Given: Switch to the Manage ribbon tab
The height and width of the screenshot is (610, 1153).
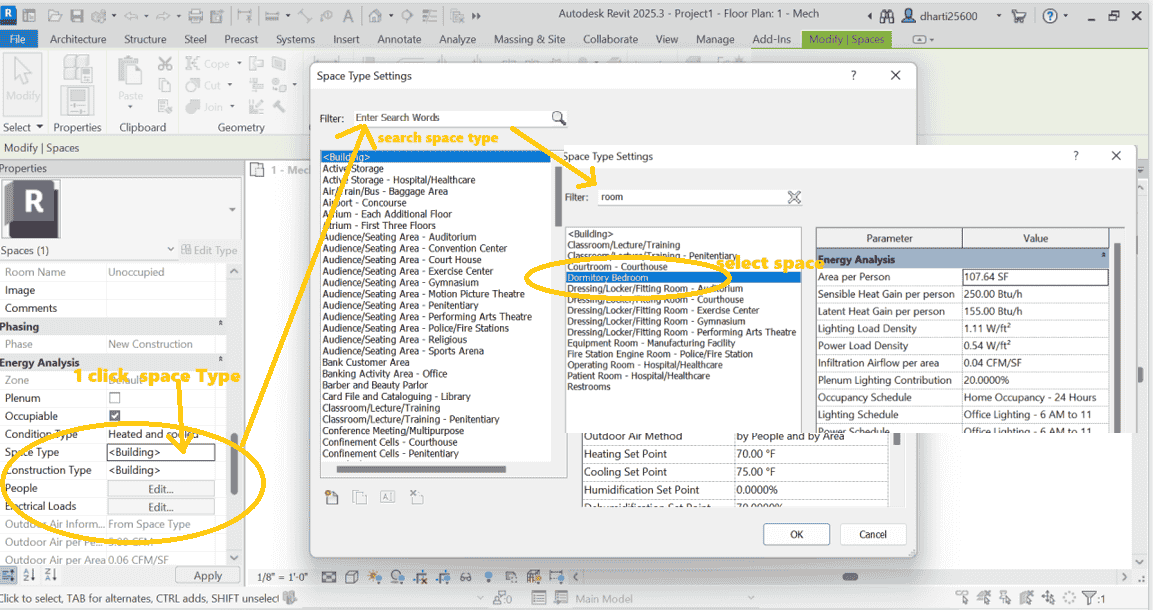Looking at the screenshot, I should click(715, 39).
